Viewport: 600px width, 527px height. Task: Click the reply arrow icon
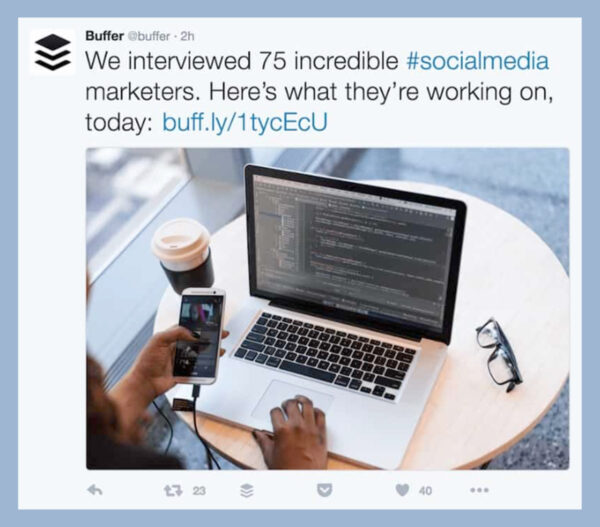pyautogui.click(x=96, y=490)
